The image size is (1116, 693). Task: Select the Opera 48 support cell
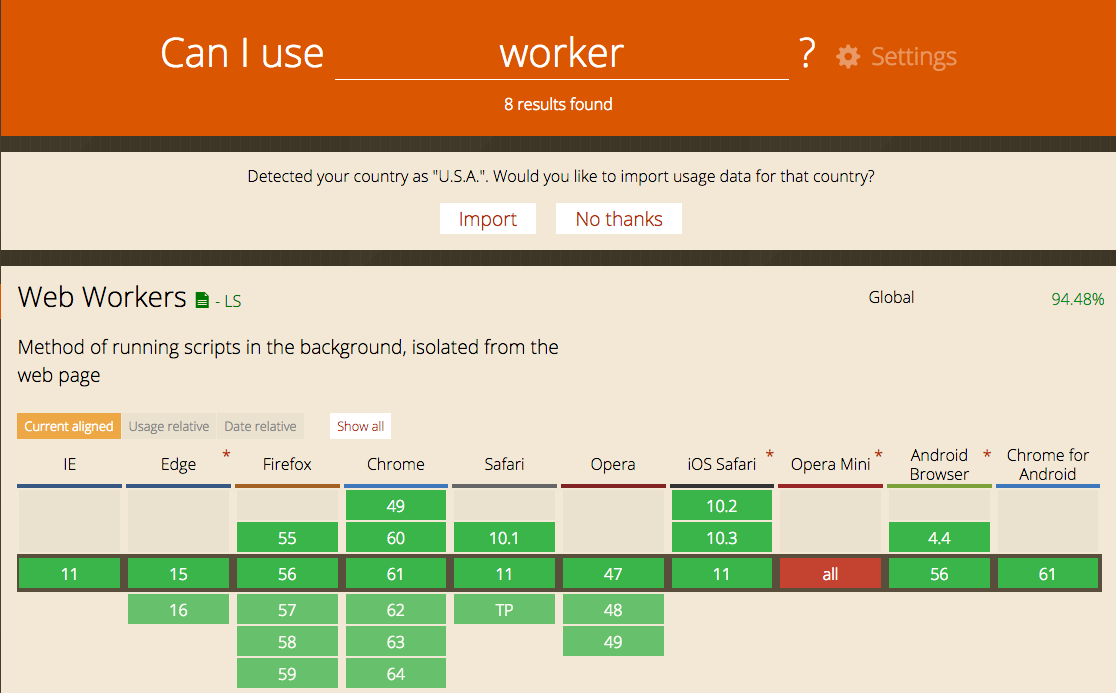[x=613, y=610]
